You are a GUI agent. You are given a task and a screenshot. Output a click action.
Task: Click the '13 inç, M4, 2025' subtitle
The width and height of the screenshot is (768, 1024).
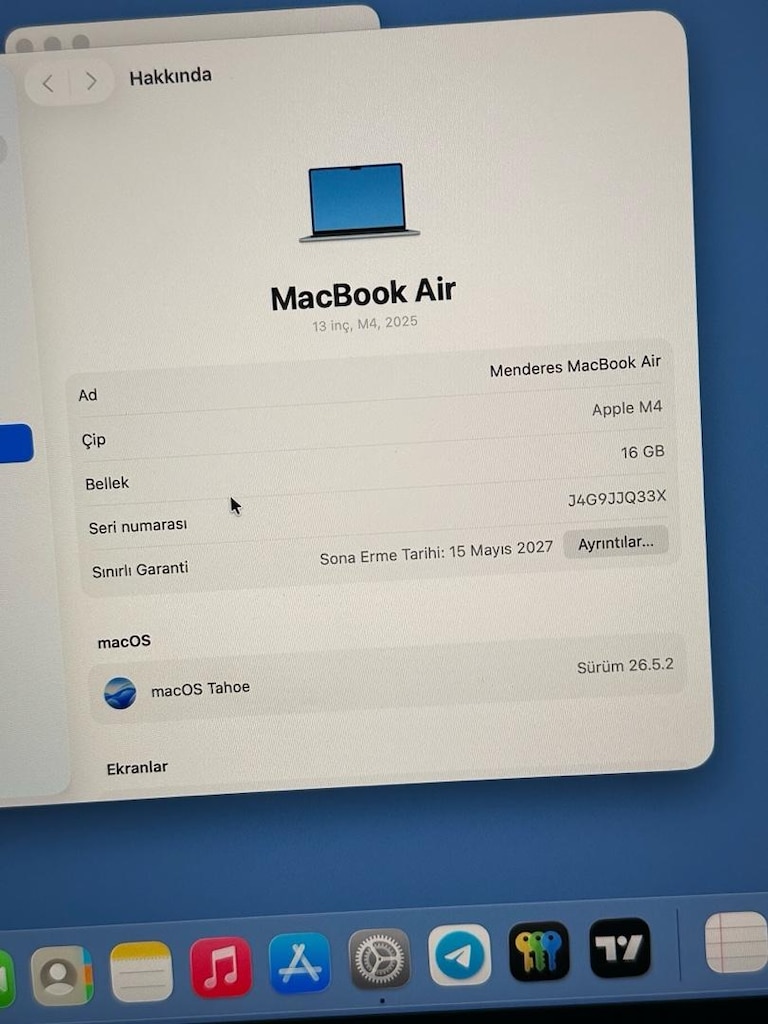coord(364,323)
